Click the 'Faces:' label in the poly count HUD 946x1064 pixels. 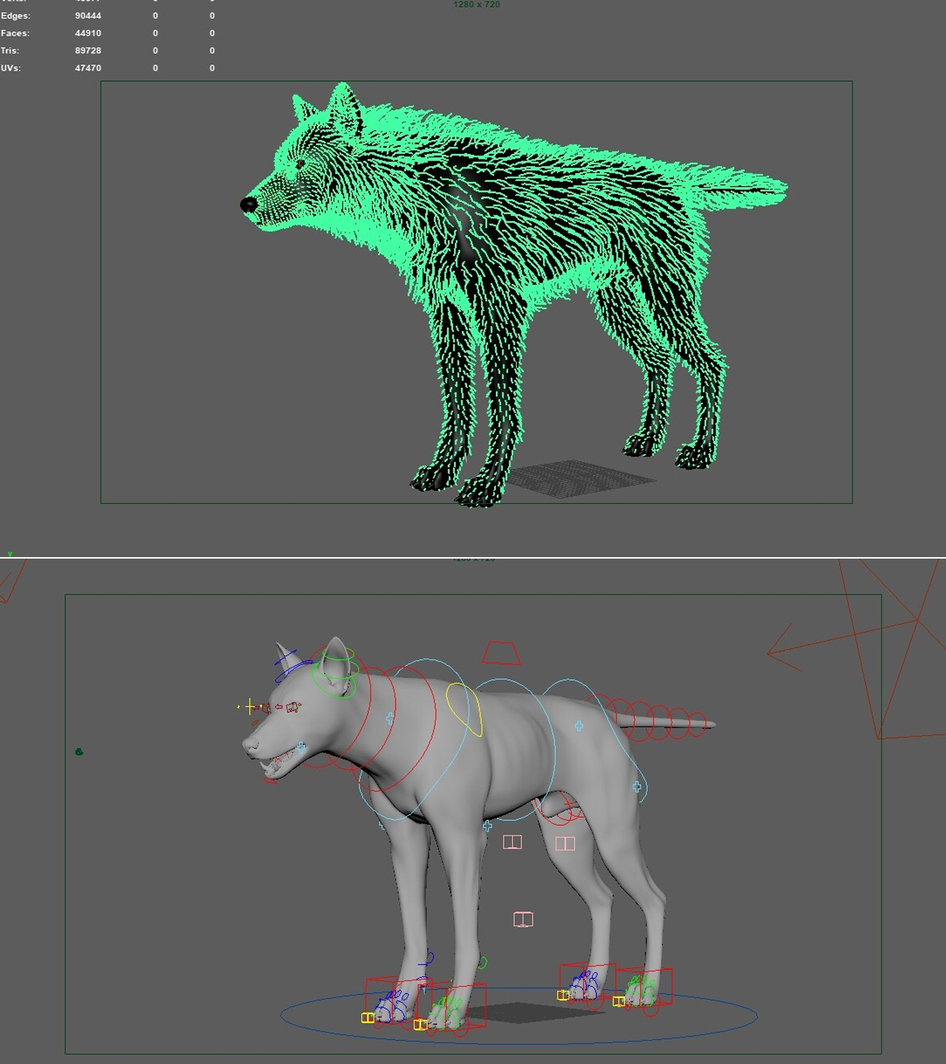coord(15,33)
